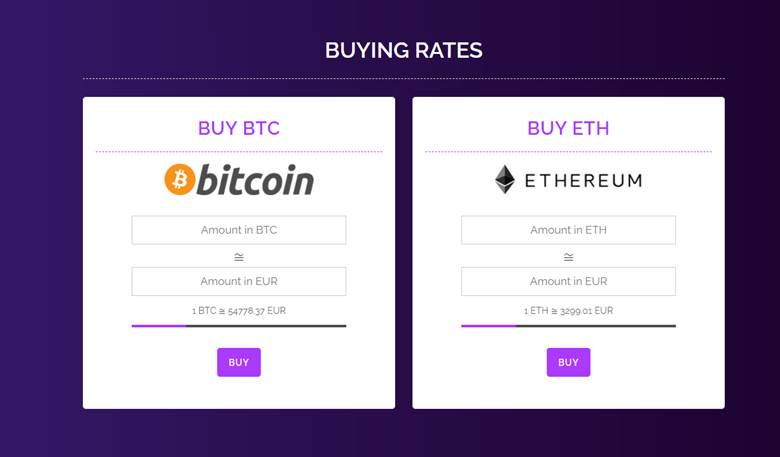Image resolution: width=780 pixels, height=457 pixels.
Task: Click the orange Bitcoin coin icon
Action: (179, 179)
